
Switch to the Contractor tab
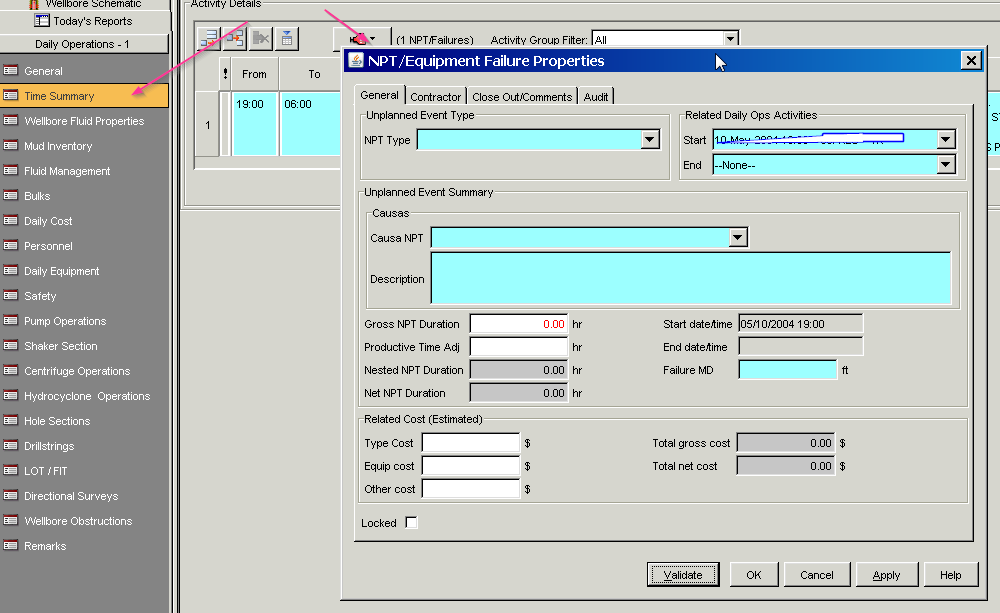(436, 96)
